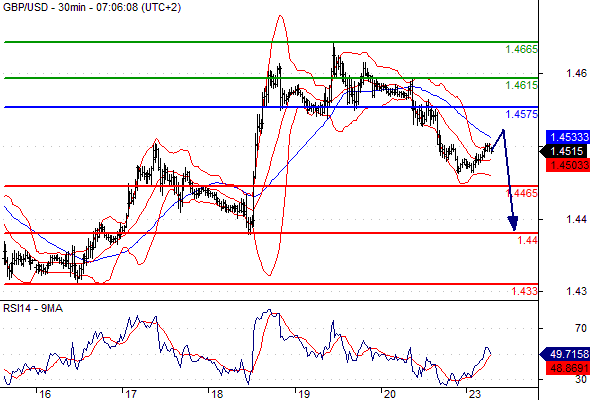Click date marker 23 on time axis

tap(475, 394)
